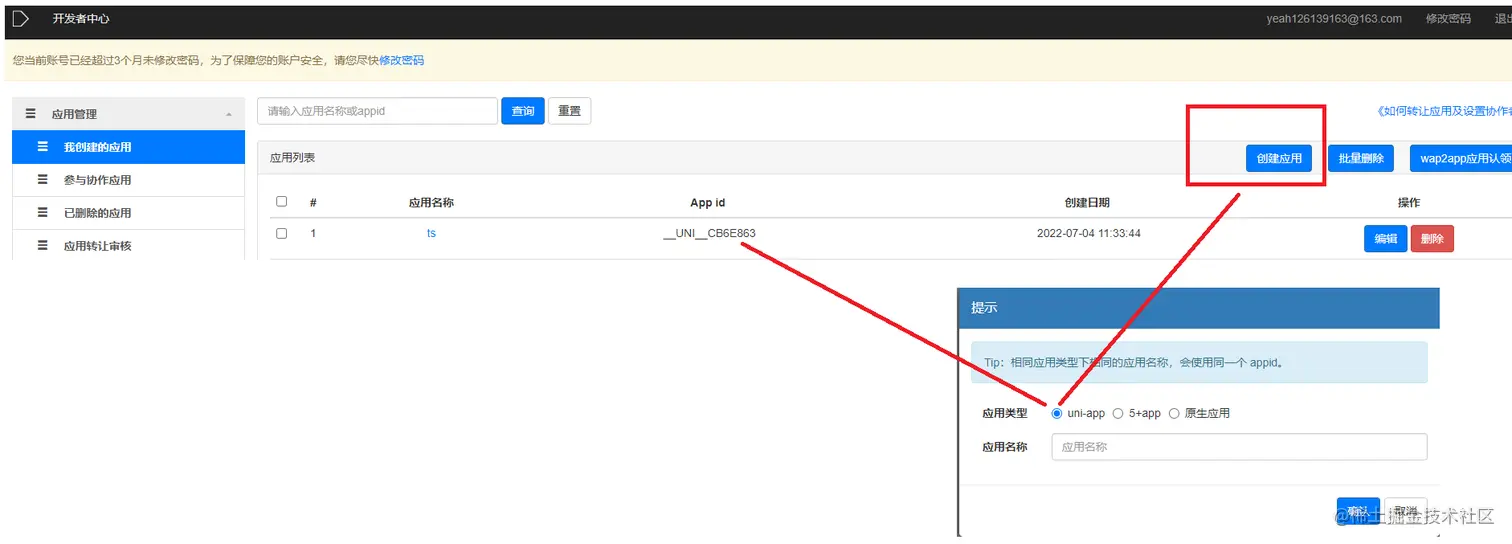Toggle the select-all checkbox in table header
Image resolution: width=1512 pixels, height=544 pixels.
[x=281, y=201]
